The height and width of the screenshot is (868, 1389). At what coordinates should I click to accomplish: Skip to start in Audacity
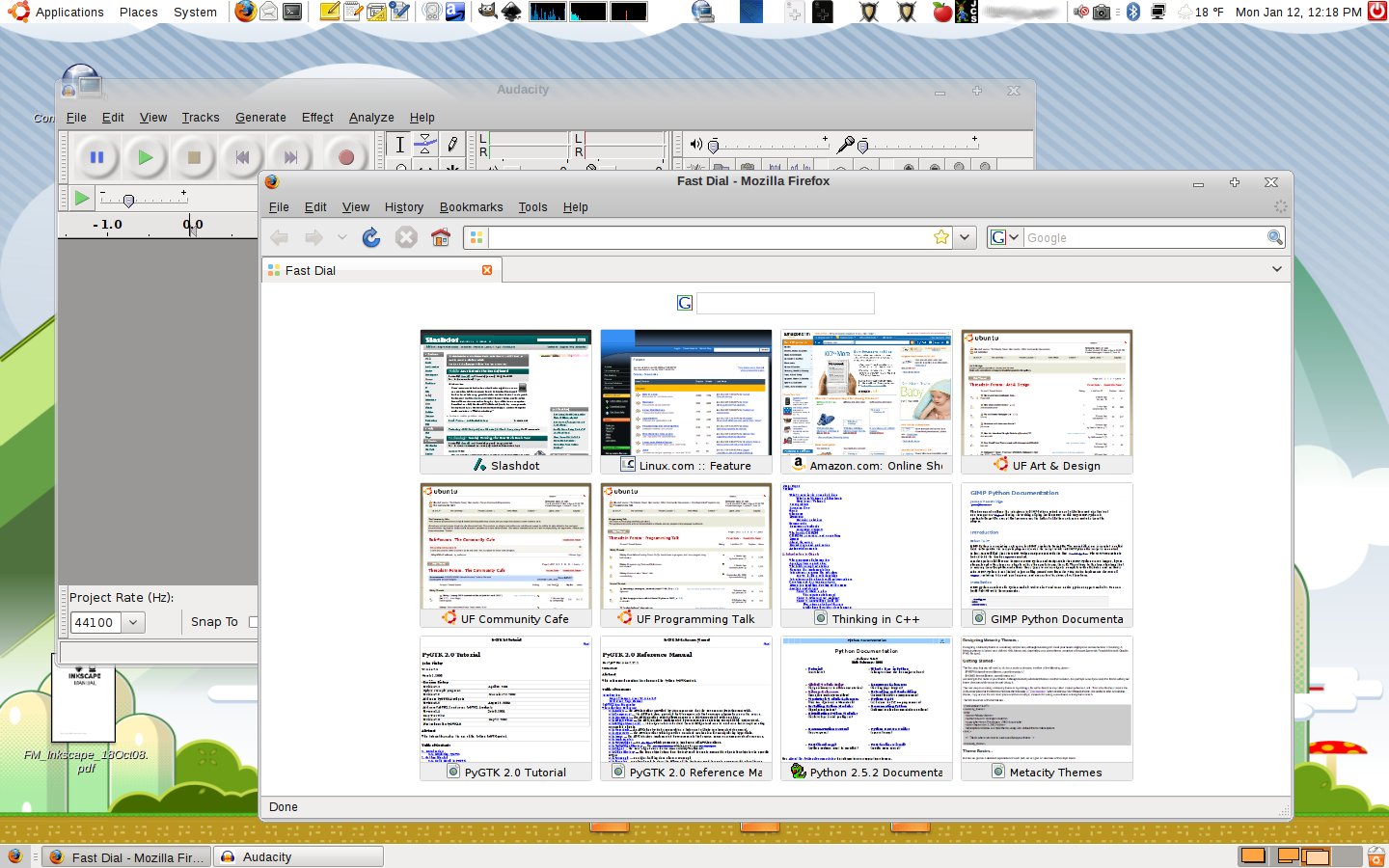(242, 157)
